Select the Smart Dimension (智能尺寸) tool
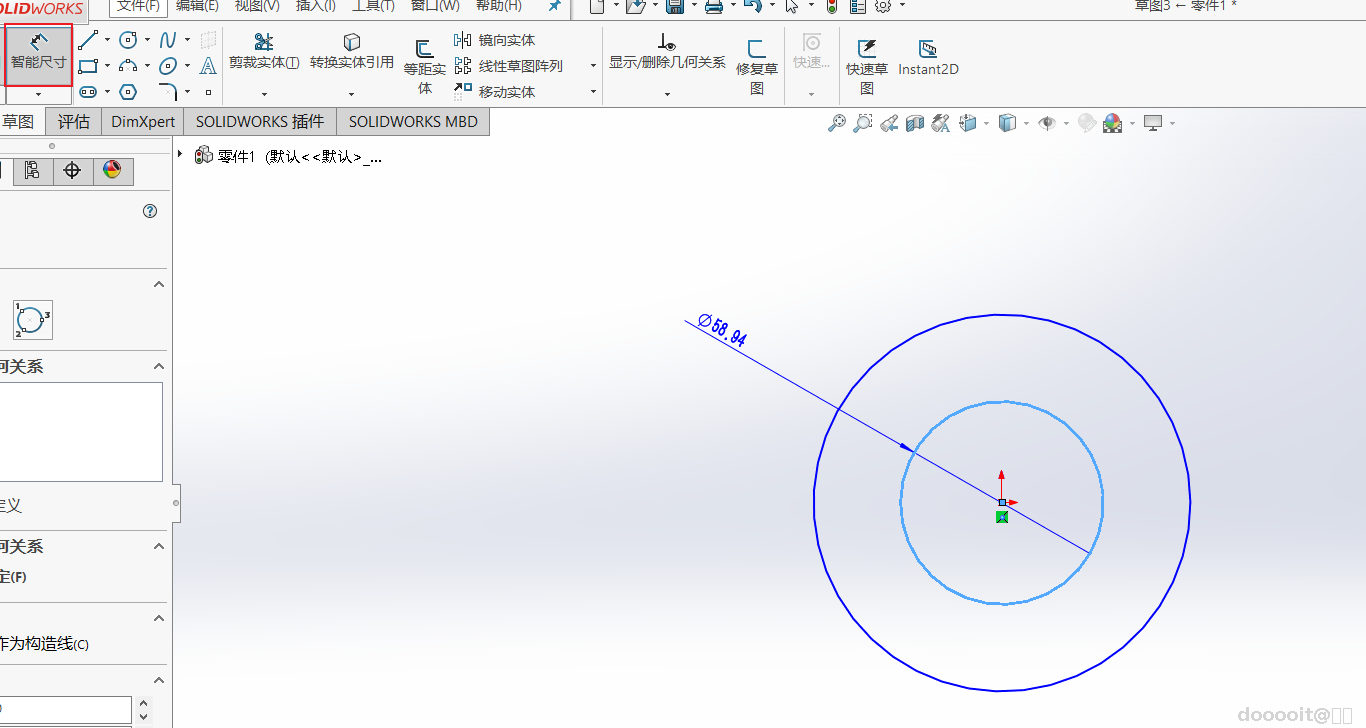The width and height of the screenshot is (1366, 728). pyautogui.click(x=38, y=52)
